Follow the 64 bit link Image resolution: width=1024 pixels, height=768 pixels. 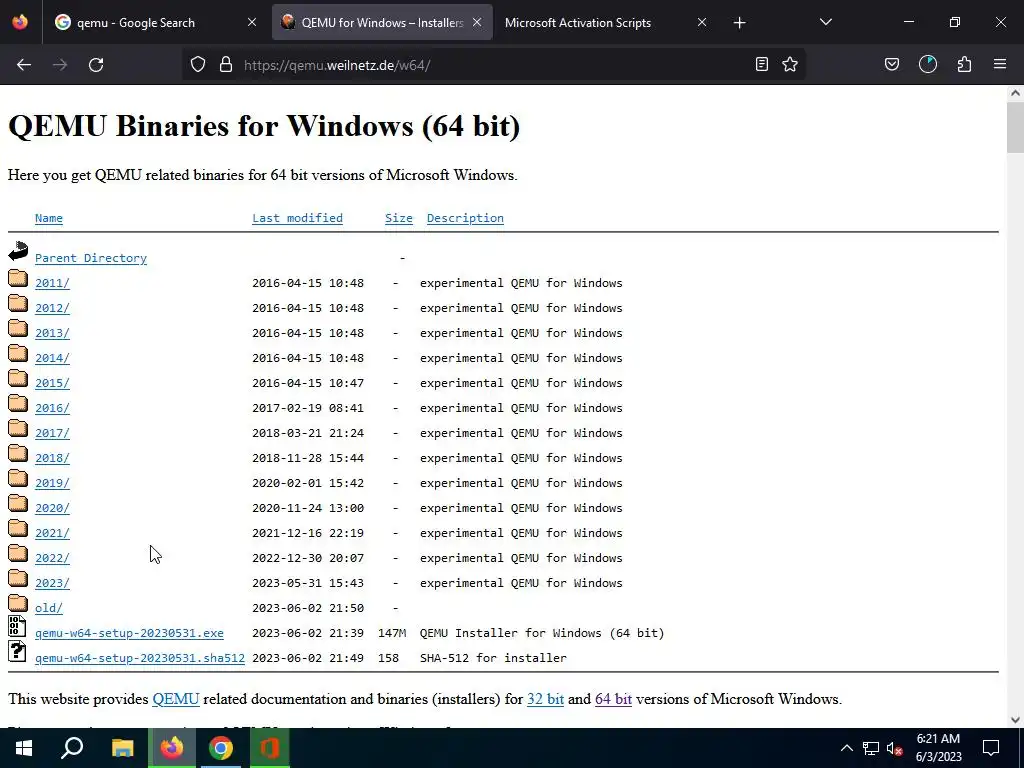pos(613,699)
